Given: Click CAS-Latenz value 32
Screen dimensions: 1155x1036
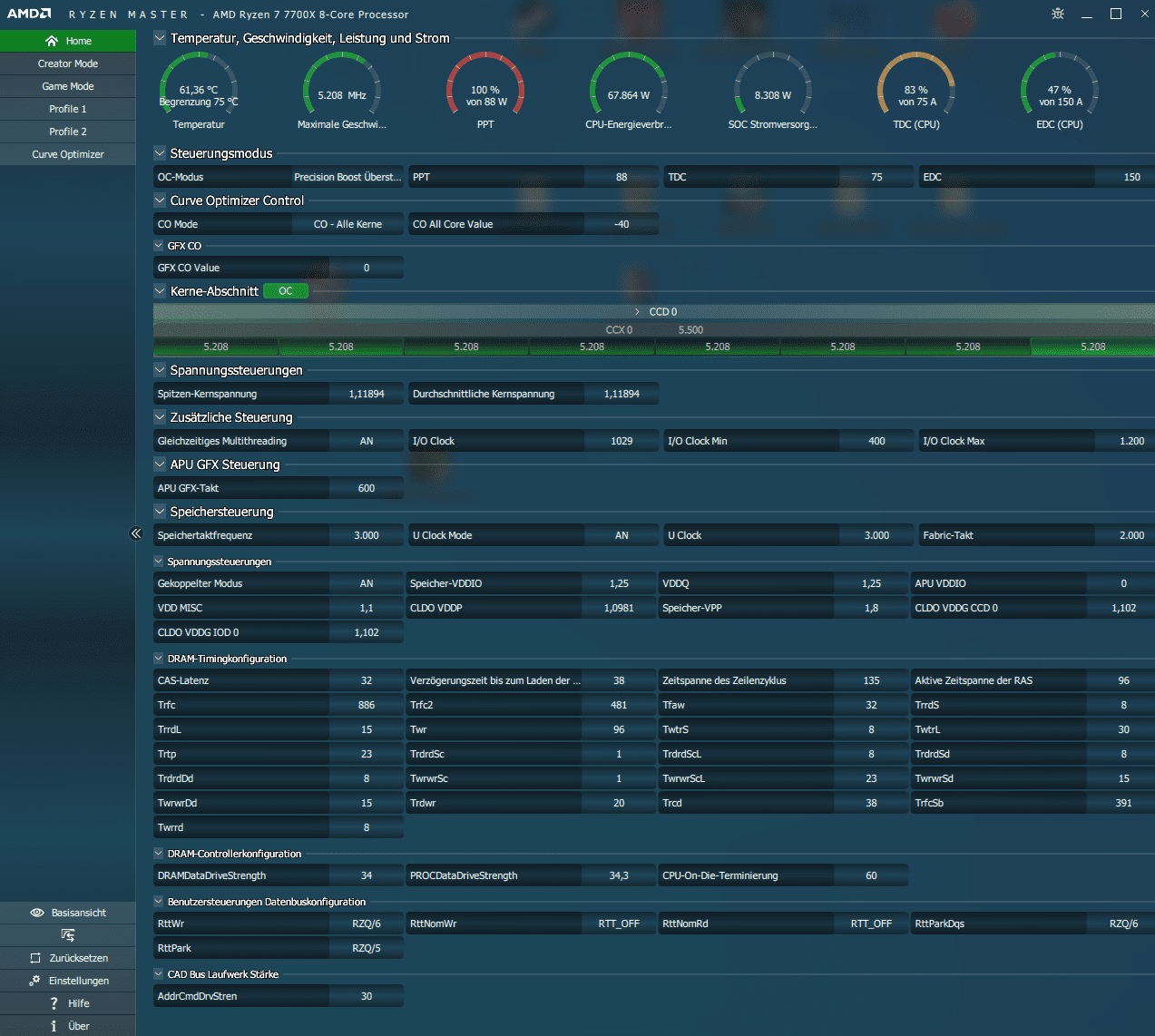Looking at the screenshot, I should click(367, 680).
